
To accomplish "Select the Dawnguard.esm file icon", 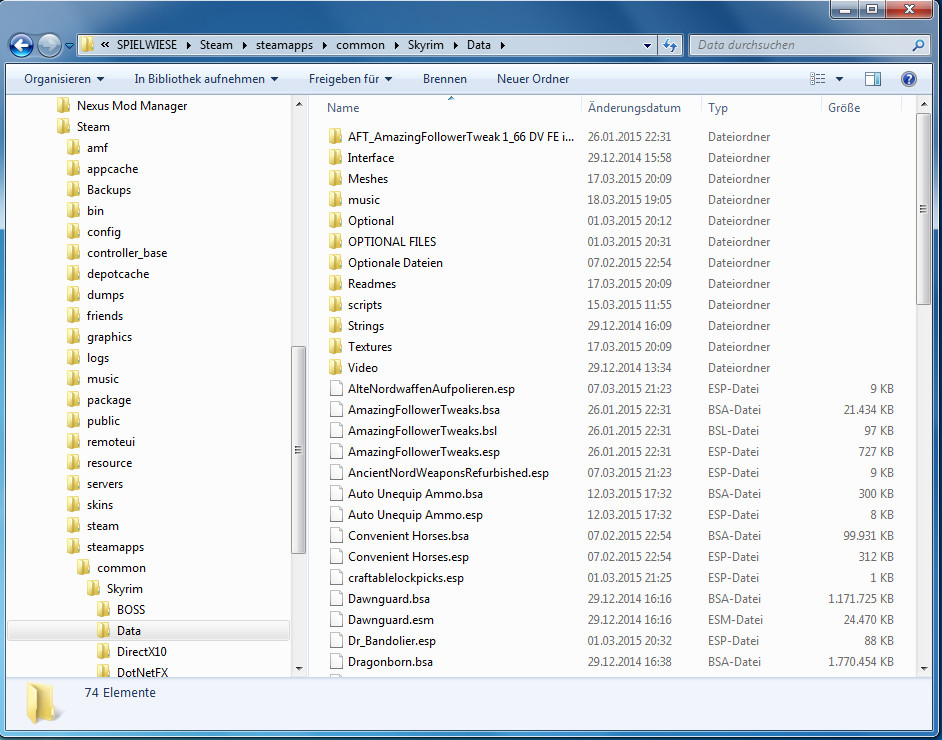I will (x=336, y=620).
